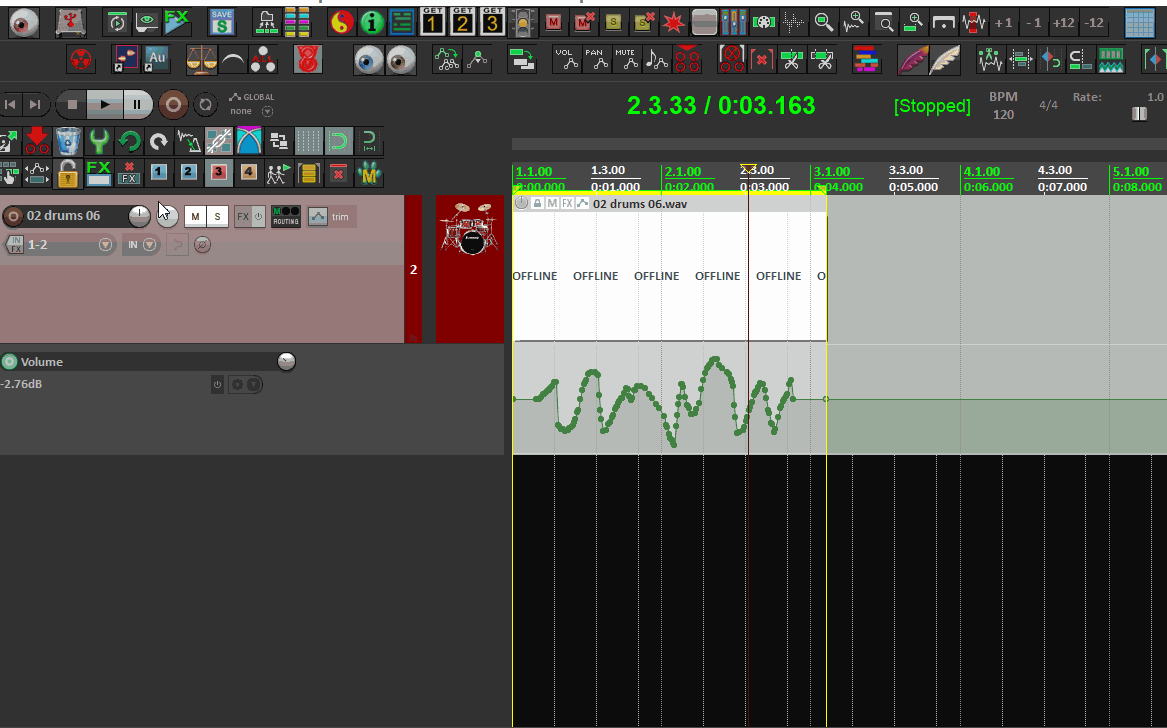Click the white feather icon
Image resolution: width=1167 pixels, height=728 pixels.
click(944, 60)
